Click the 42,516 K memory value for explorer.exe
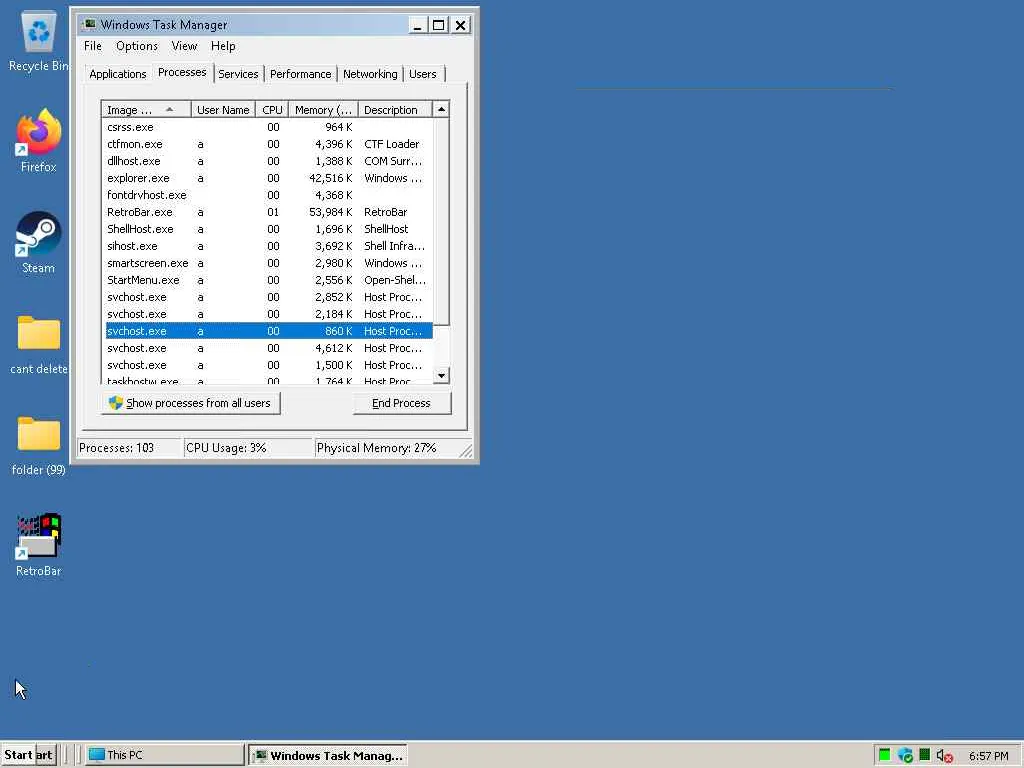Viewport: 1024px width, 768px height. (330, 178)
